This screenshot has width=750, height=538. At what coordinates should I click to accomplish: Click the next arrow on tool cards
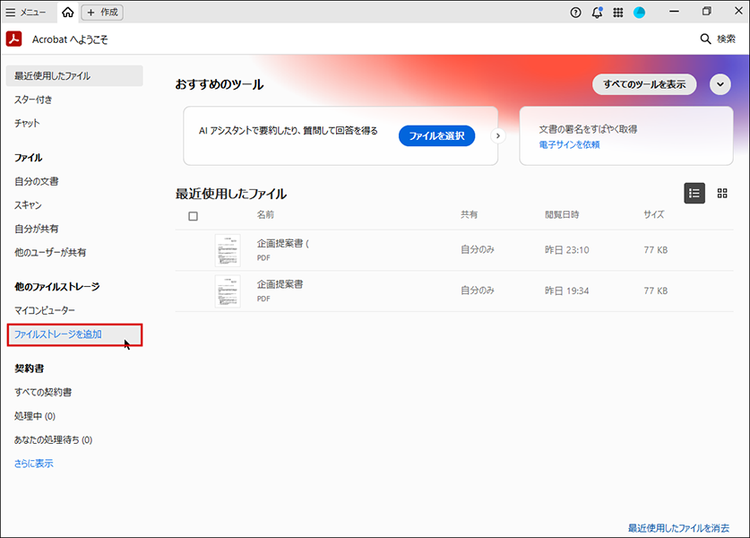coord(498,136)
